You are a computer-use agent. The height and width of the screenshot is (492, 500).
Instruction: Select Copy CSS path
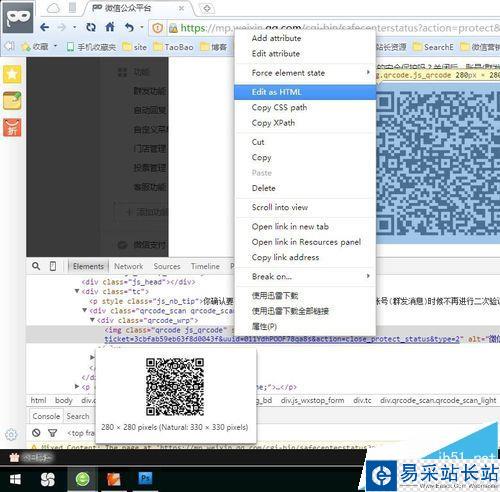point(305,108)
